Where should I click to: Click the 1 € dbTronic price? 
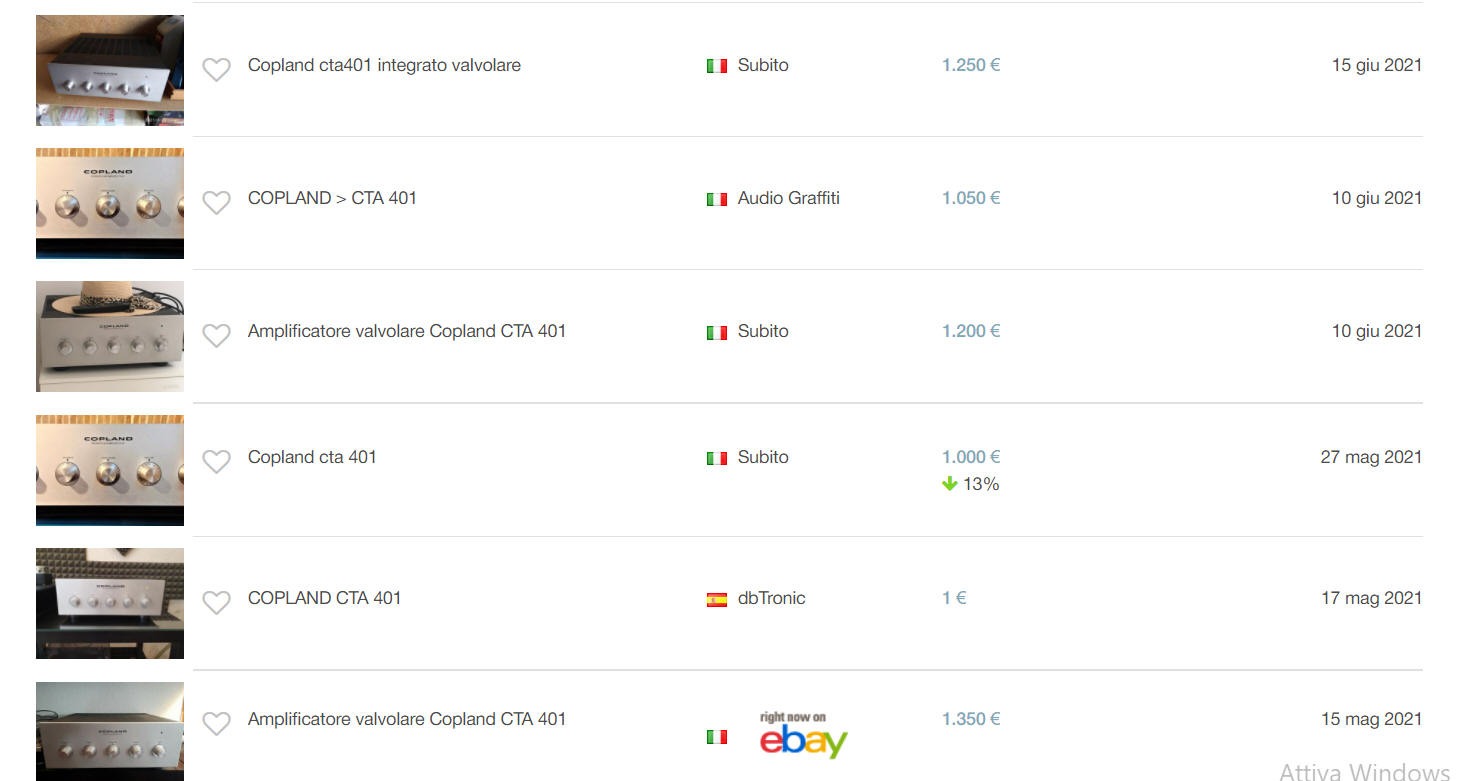click(954, 598)
